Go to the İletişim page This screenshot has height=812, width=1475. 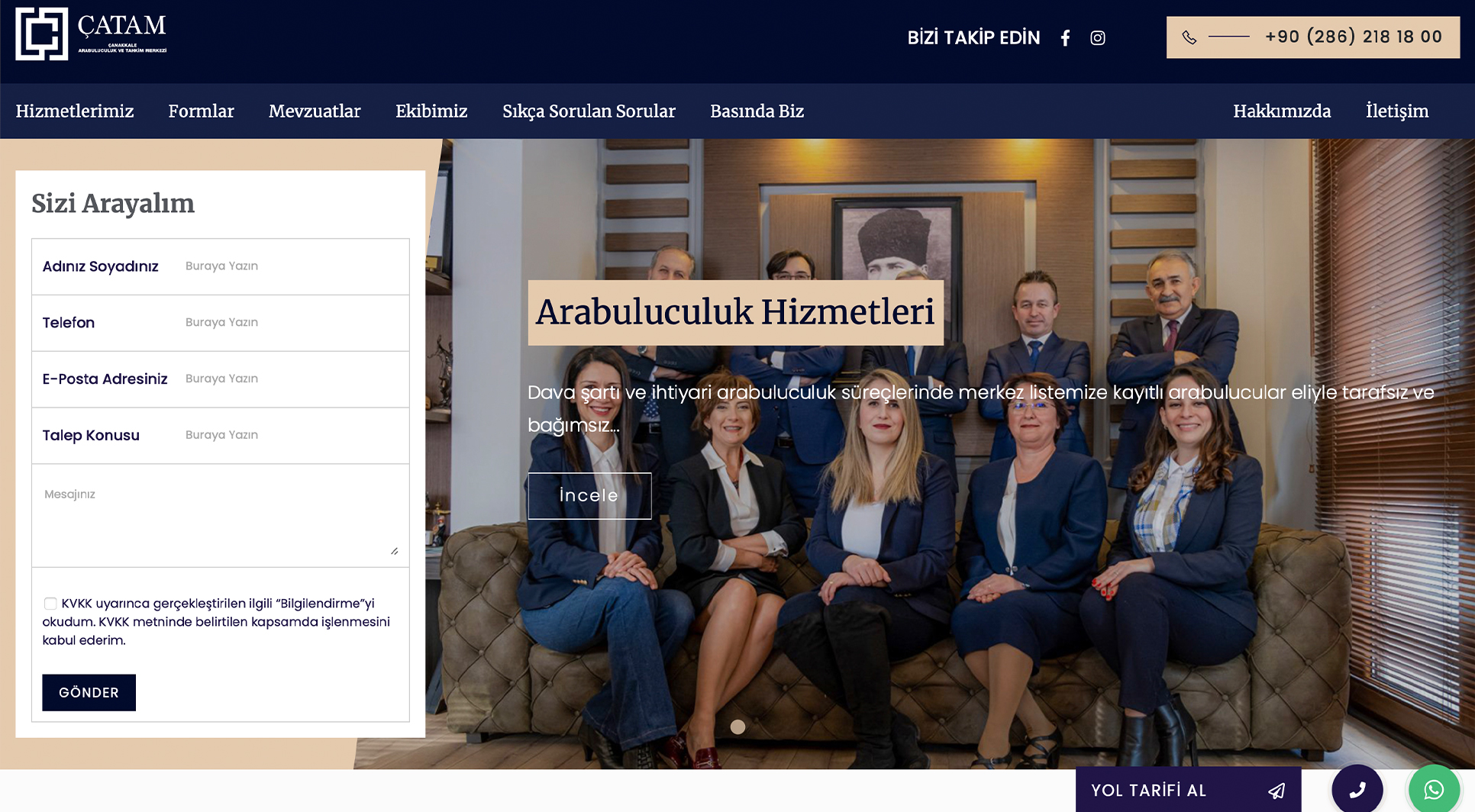click(1397, 111)
